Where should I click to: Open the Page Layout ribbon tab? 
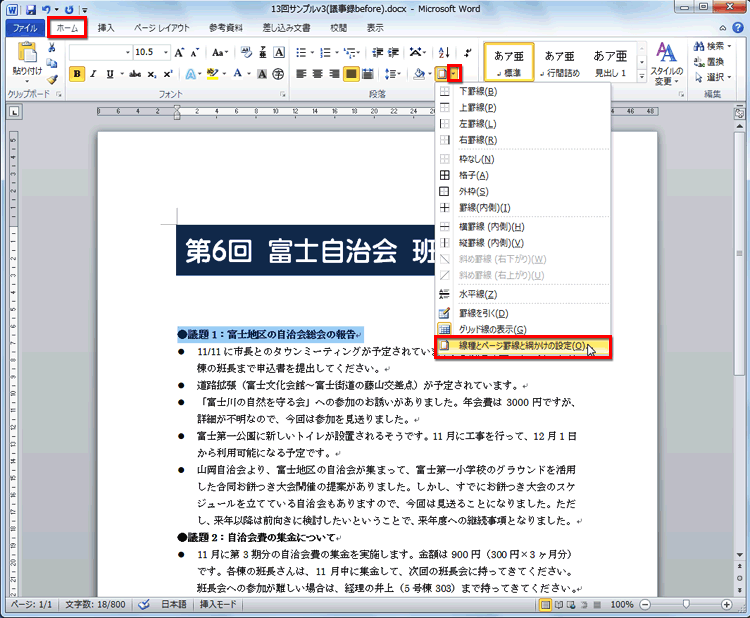162,28
